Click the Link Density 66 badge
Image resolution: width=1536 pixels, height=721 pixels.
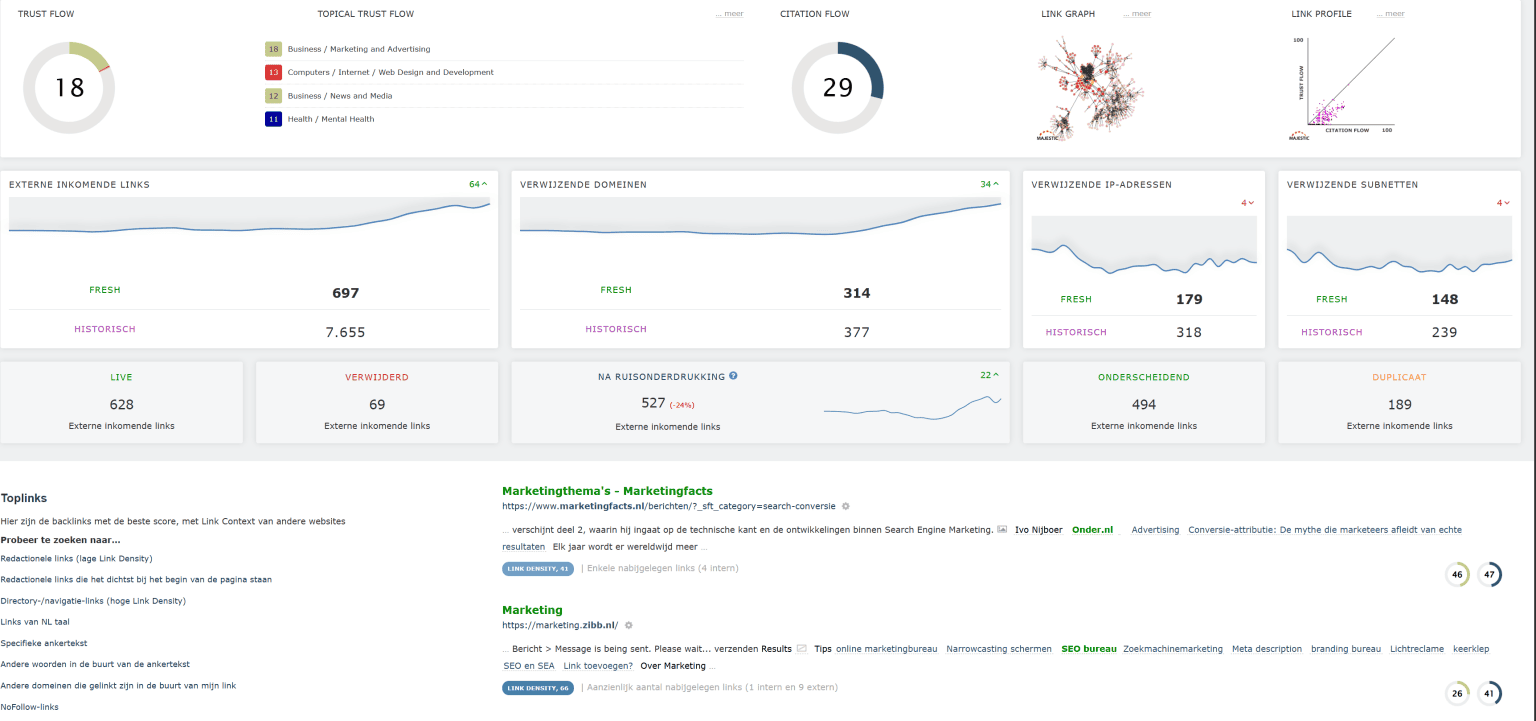coord(538,688)
